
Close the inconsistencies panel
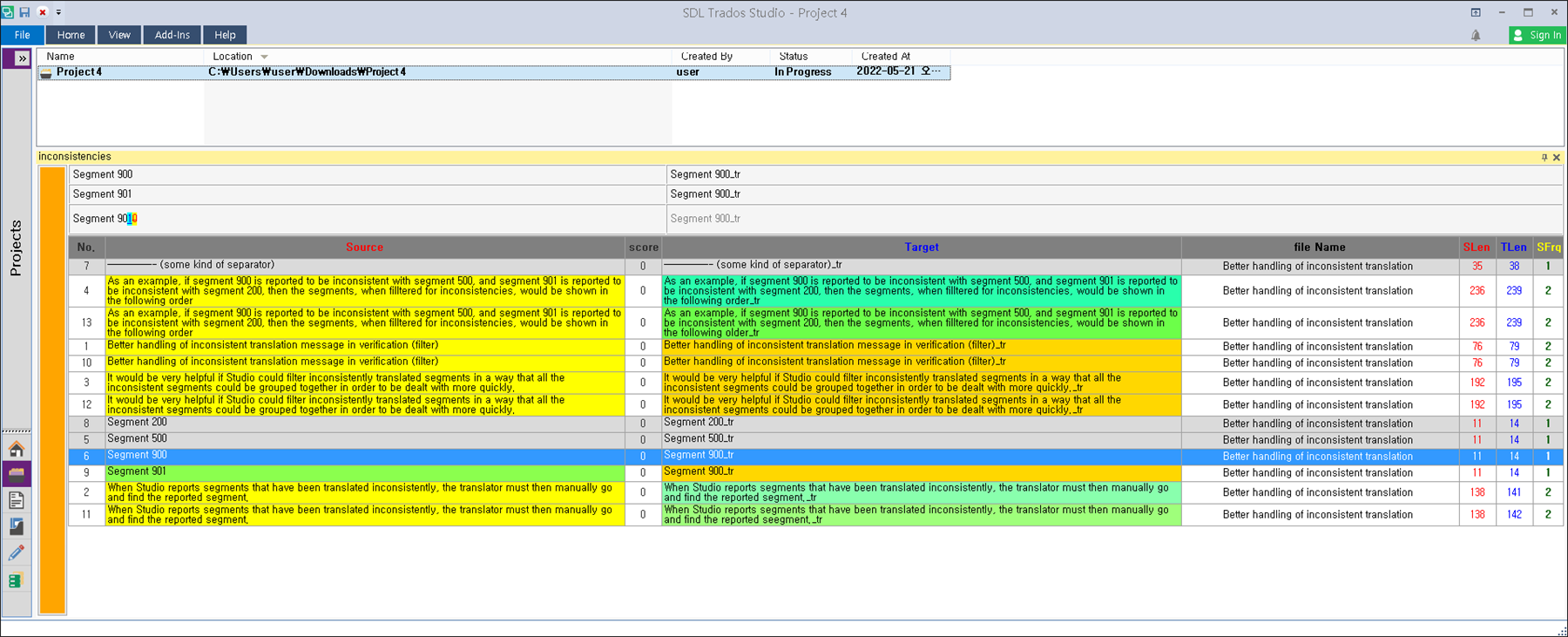pyautogui.click(x=1557, y=157)
